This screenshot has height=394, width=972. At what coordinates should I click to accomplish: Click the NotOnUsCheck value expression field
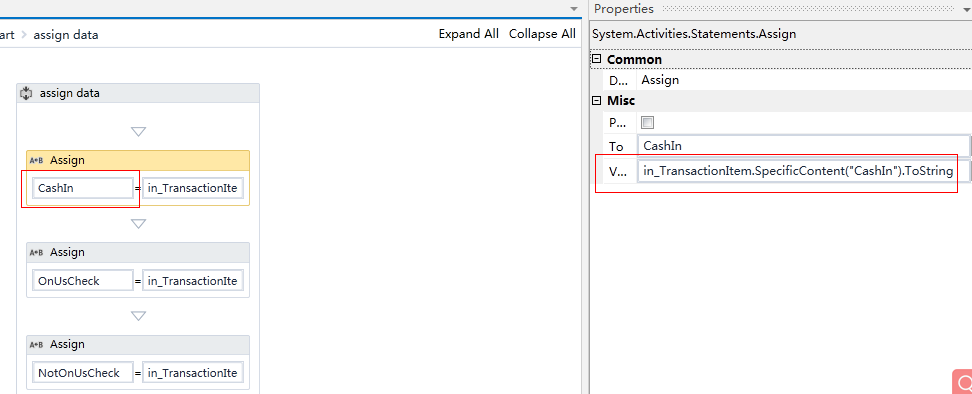click(x=193, y=373)
